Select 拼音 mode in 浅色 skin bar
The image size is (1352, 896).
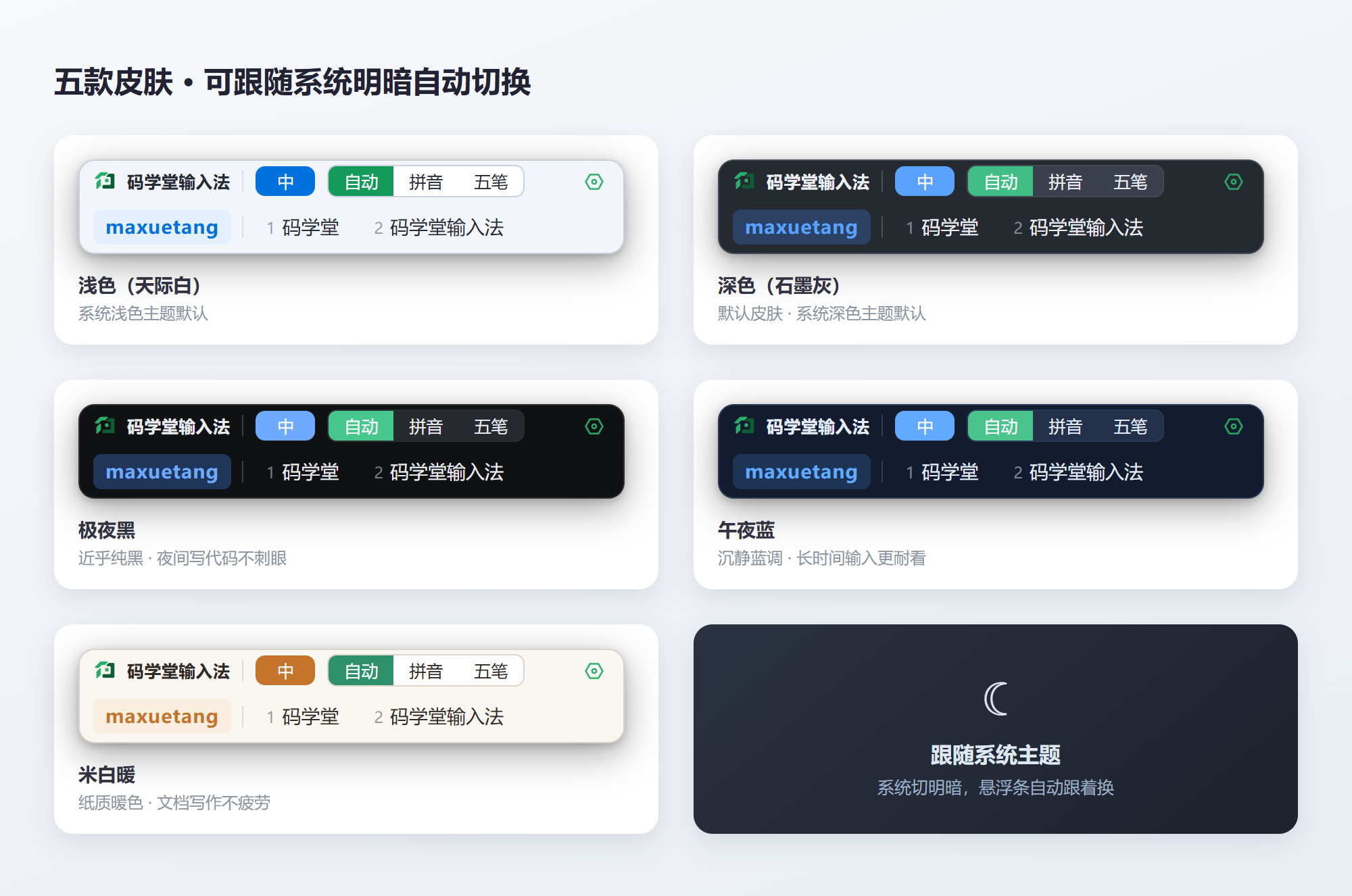point(426,182)
